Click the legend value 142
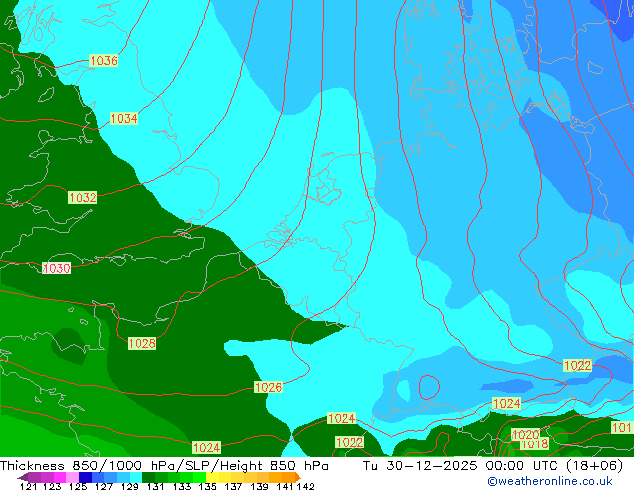634x490 pixels. pos(306,486)
